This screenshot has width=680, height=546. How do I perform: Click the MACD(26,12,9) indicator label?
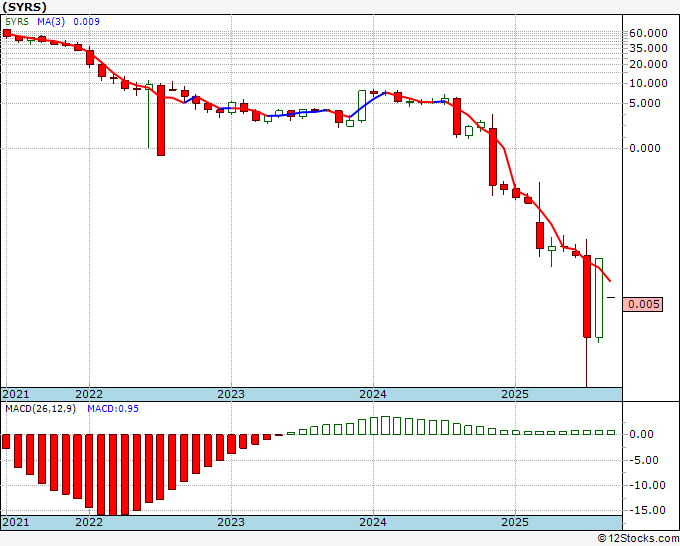pyautogui.click(x=40, y=409)
